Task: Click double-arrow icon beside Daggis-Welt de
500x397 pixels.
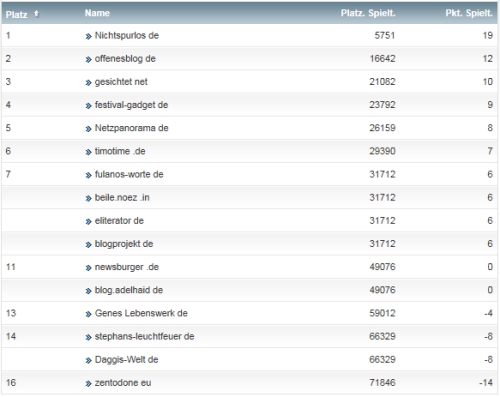Action: pos(88,361)
